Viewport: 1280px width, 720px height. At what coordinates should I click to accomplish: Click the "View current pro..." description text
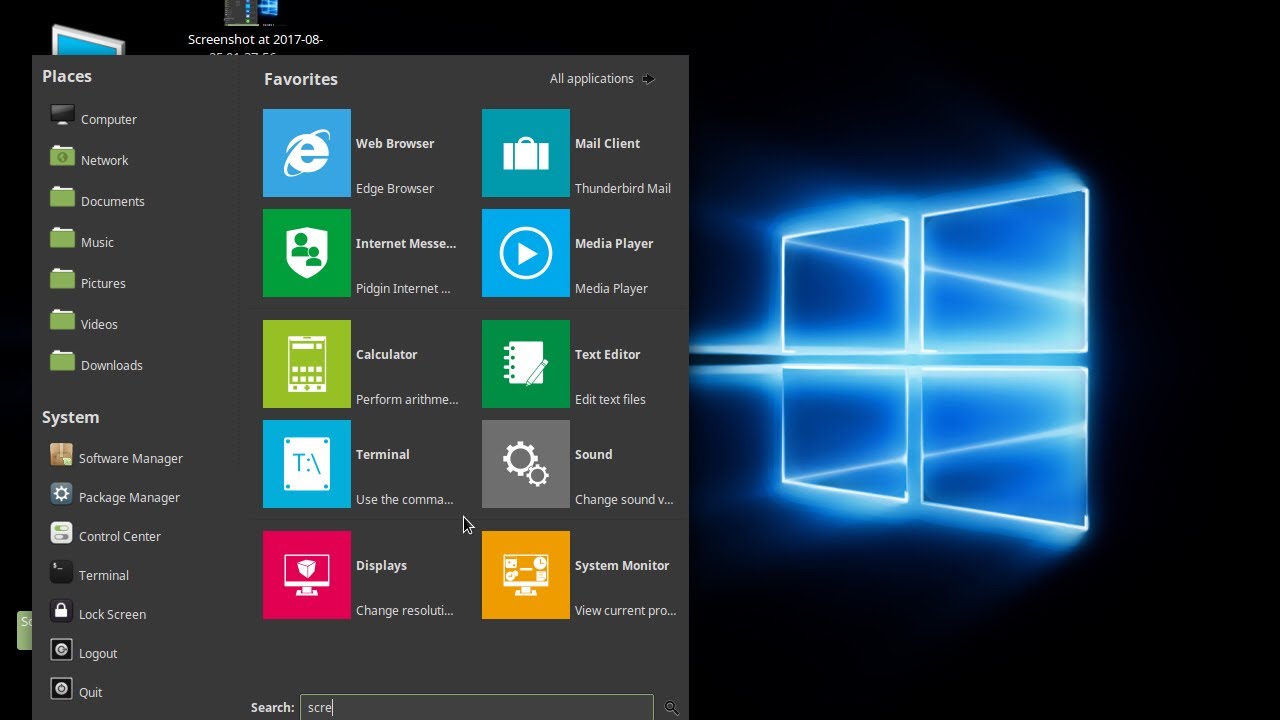pyautogui.click(x=625, y=610)
